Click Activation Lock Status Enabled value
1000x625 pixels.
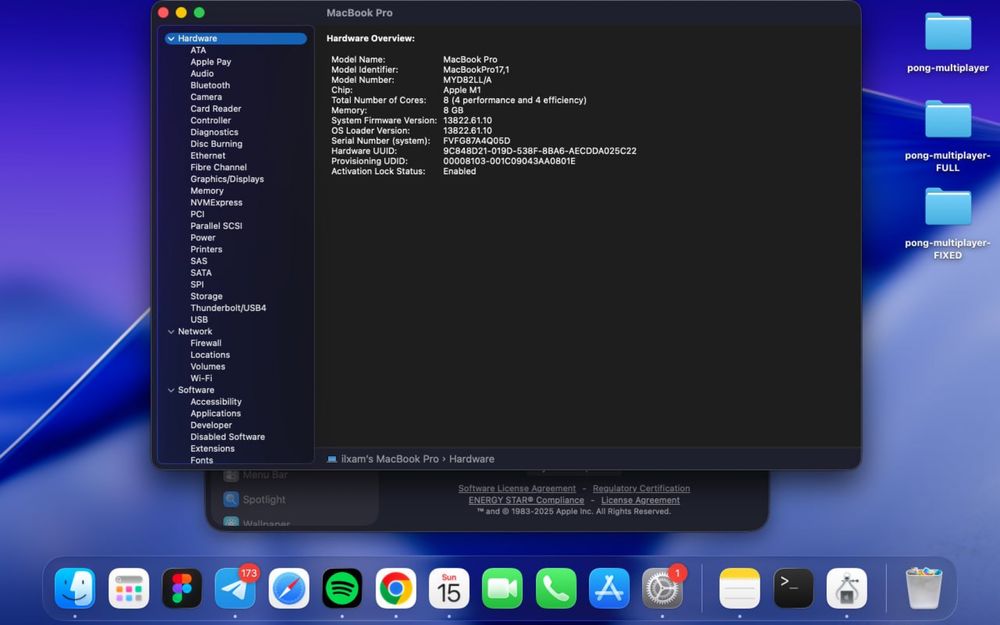pos(459,172)
